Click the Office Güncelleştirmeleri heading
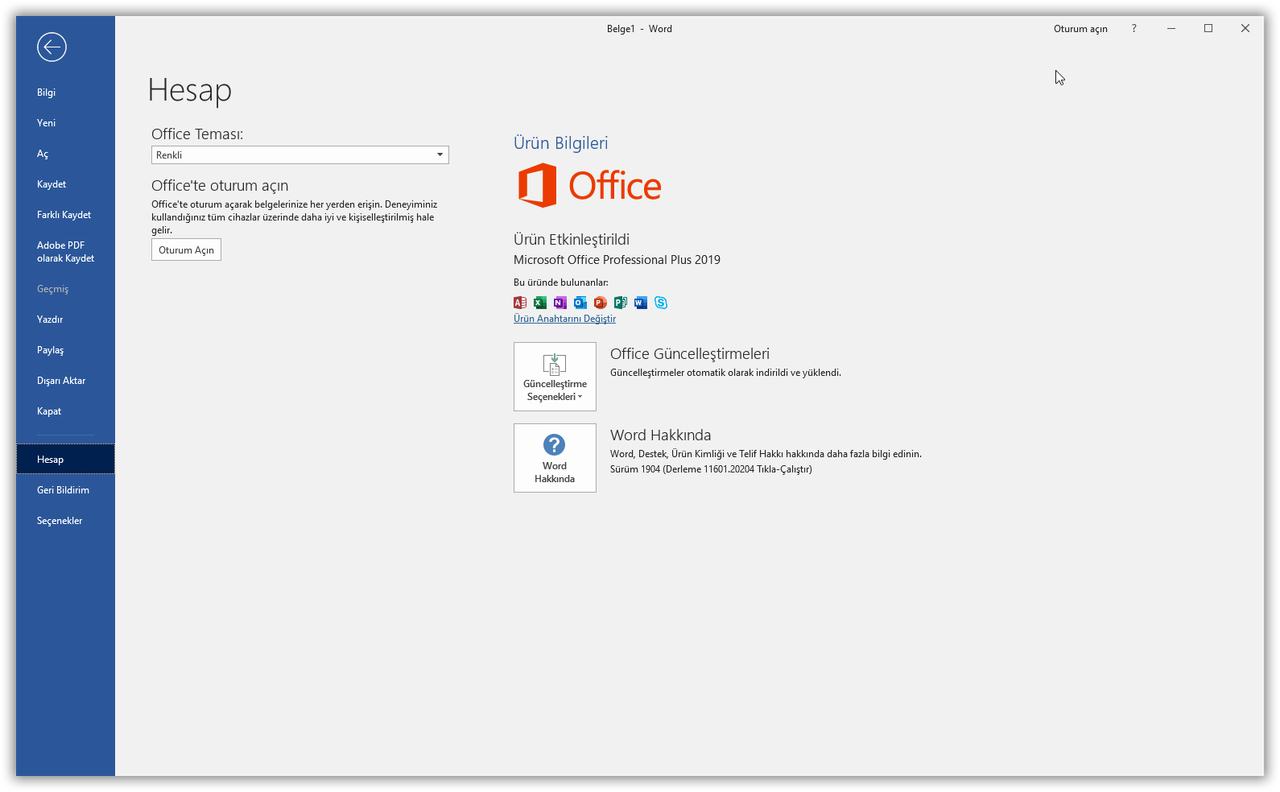The height and width of the screenshot is (792, 1280). 690,354
